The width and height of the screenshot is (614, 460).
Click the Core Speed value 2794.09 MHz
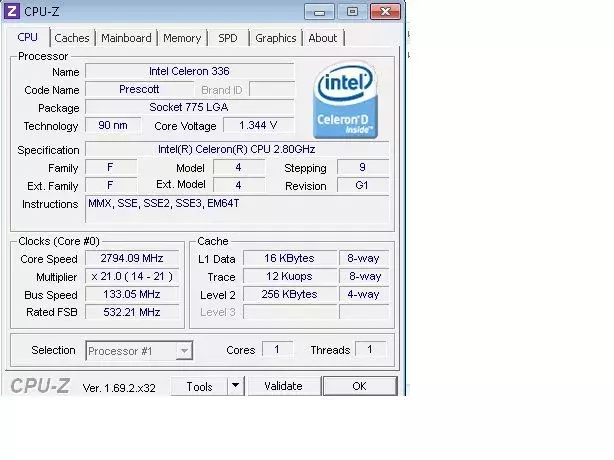(132, 258)
